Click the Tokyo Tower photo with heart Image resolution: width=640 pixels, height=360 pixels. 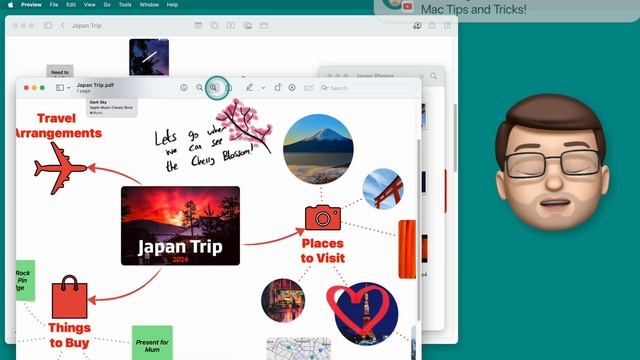tap(362, 313)
